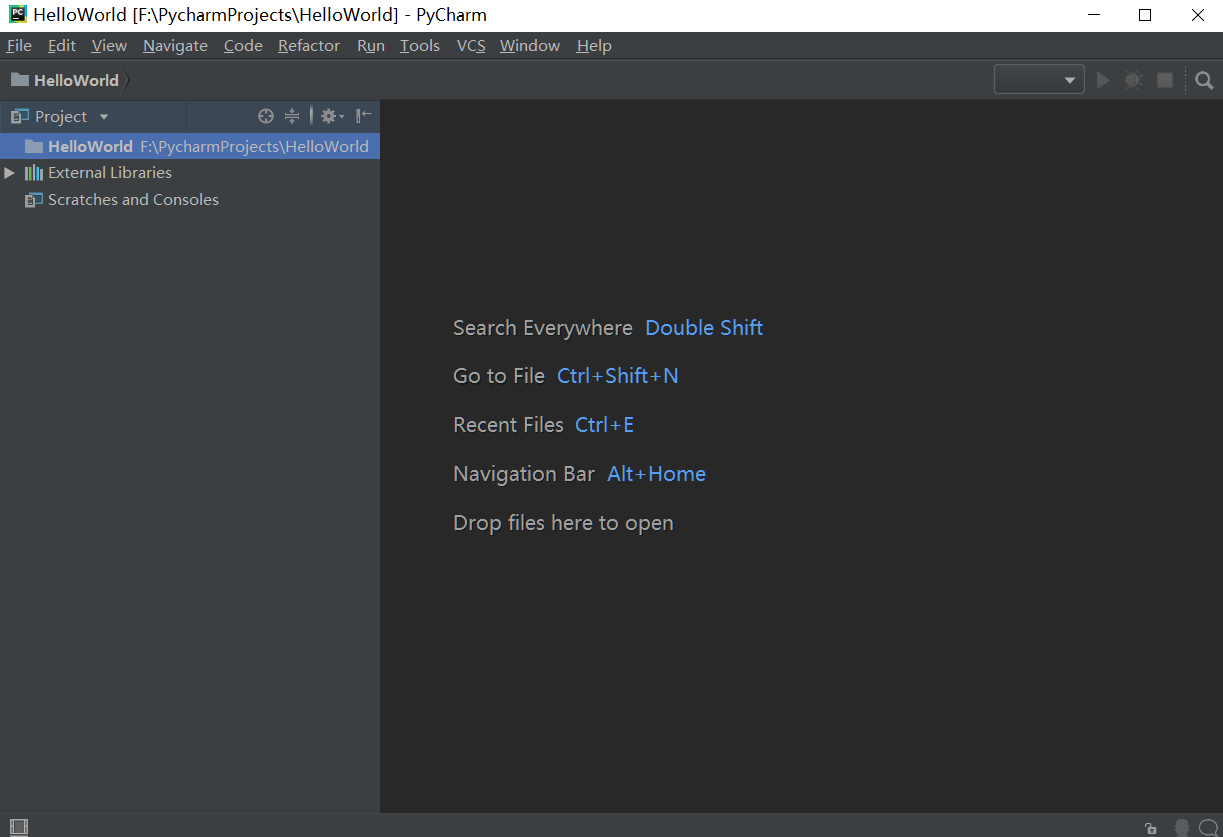Toggle the read-only lock icon in status bar
Screen dimensions: 1223x837
[x=1151, y=828]
